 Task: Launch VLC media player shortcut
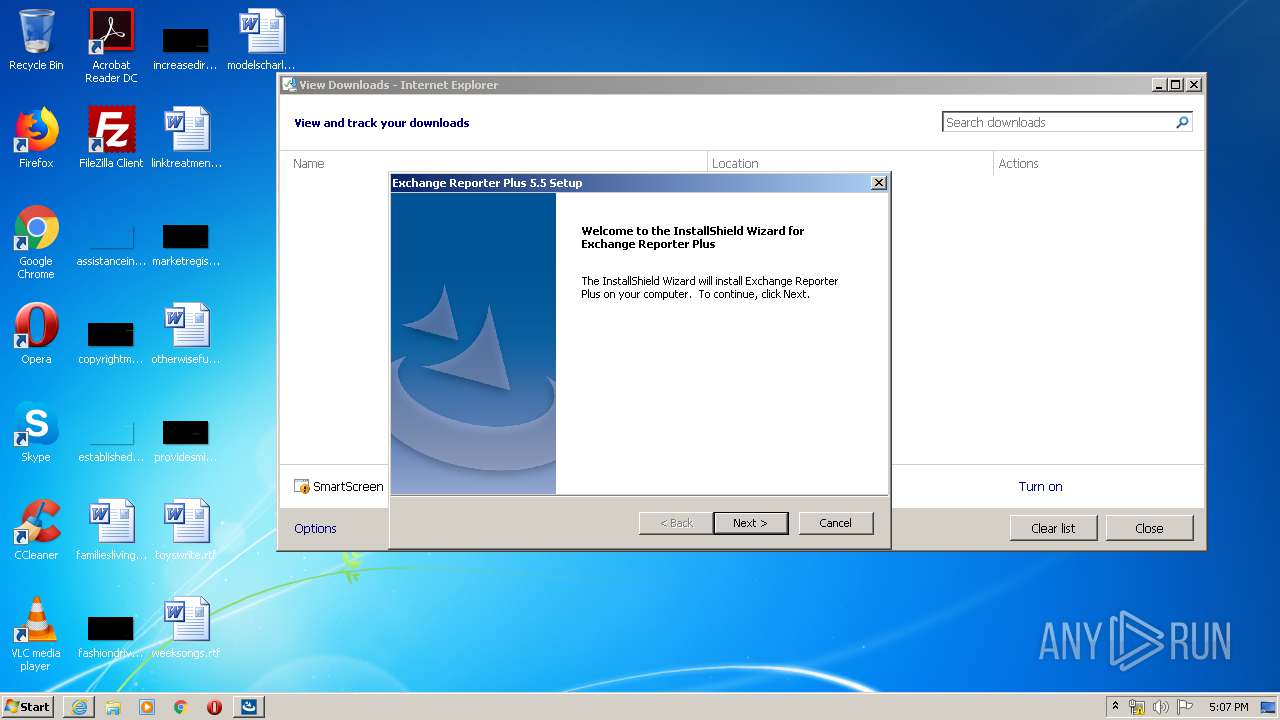click(36, 633)
